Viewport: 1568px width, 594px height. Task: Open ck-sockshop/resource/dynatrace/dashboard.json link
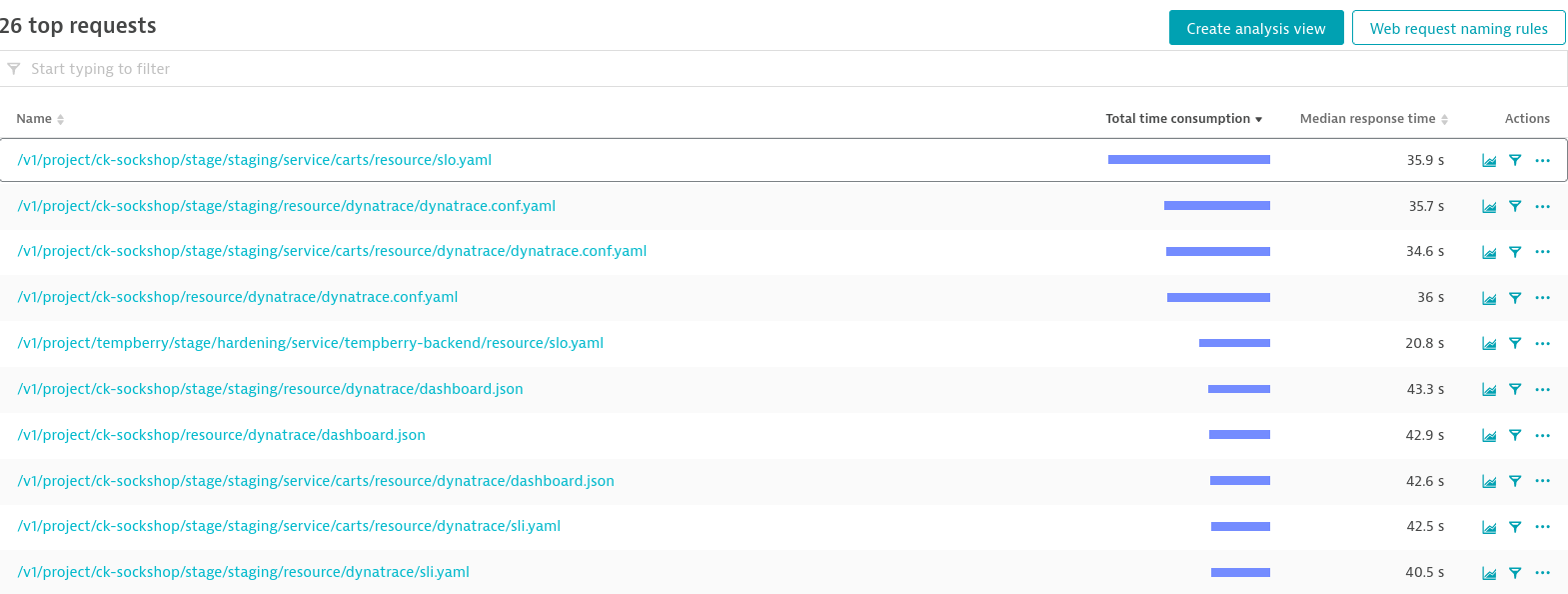pos(222,435)
